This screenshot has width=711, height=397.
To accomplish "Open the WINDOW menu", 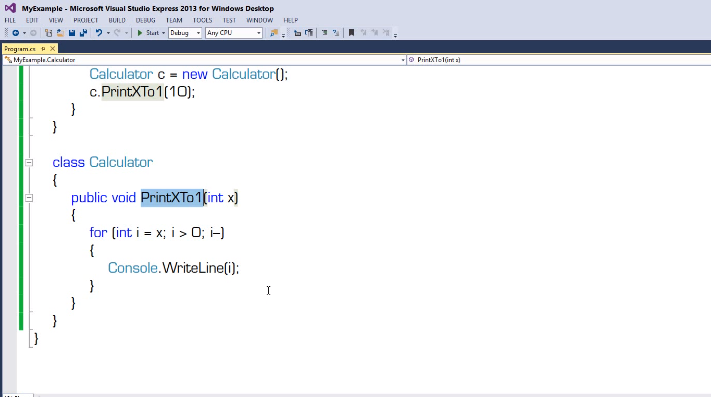I will pyautogui.click(x=259, y=20).
